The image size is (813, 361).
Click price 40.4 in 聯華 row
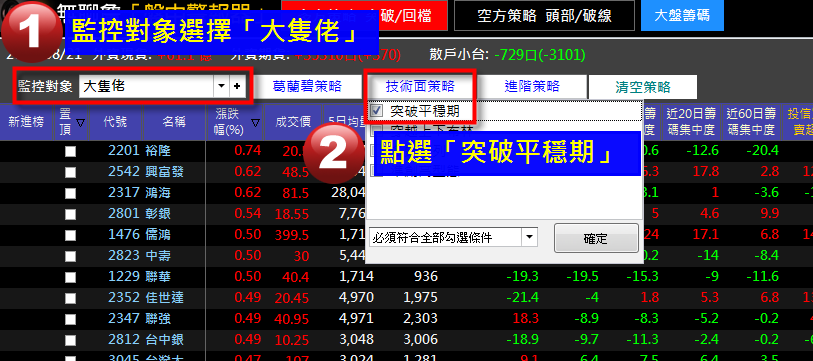296,277
